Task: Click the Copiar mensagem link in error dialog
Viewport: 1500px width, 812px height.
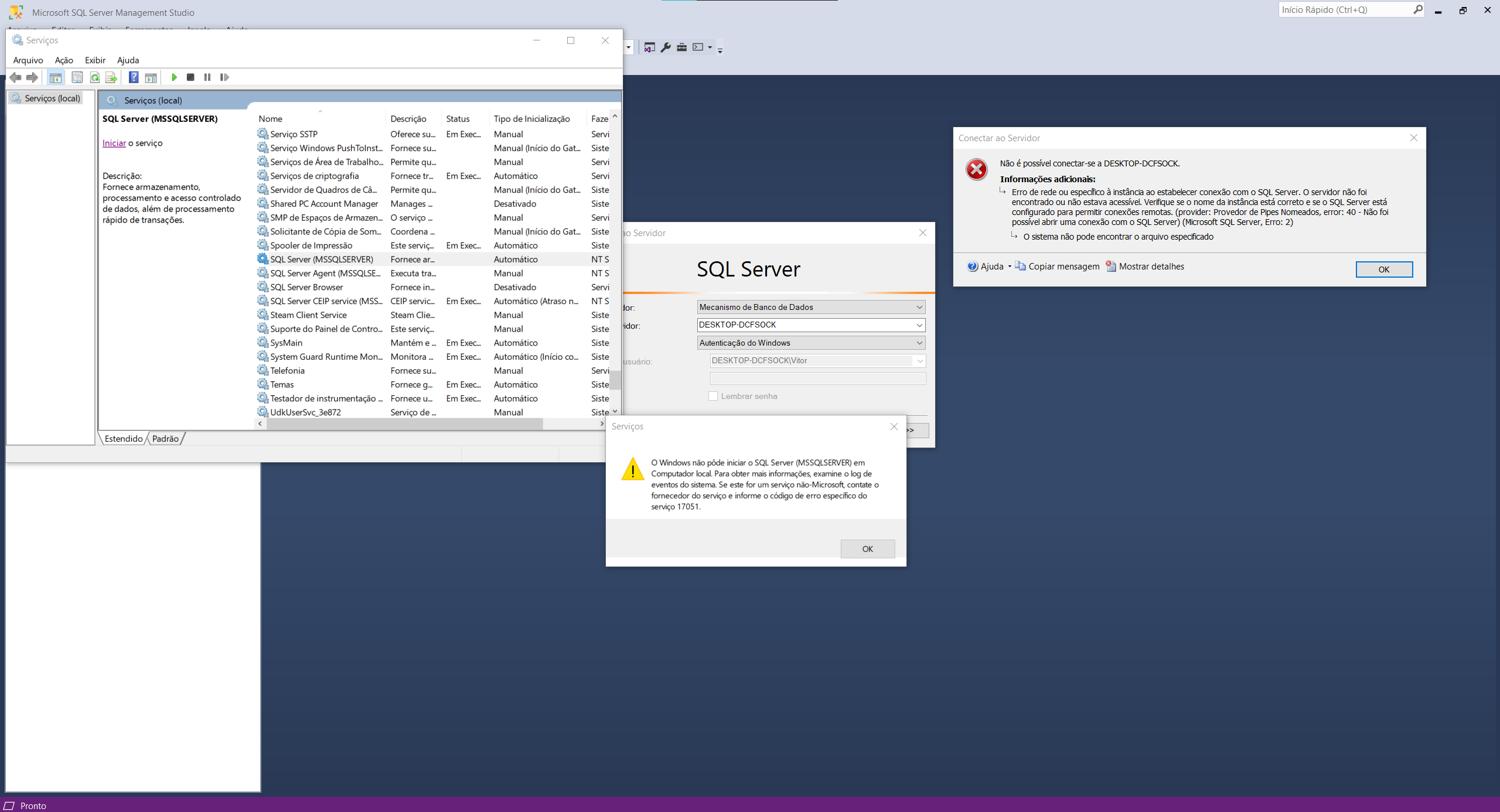Action: (1062, 266)
